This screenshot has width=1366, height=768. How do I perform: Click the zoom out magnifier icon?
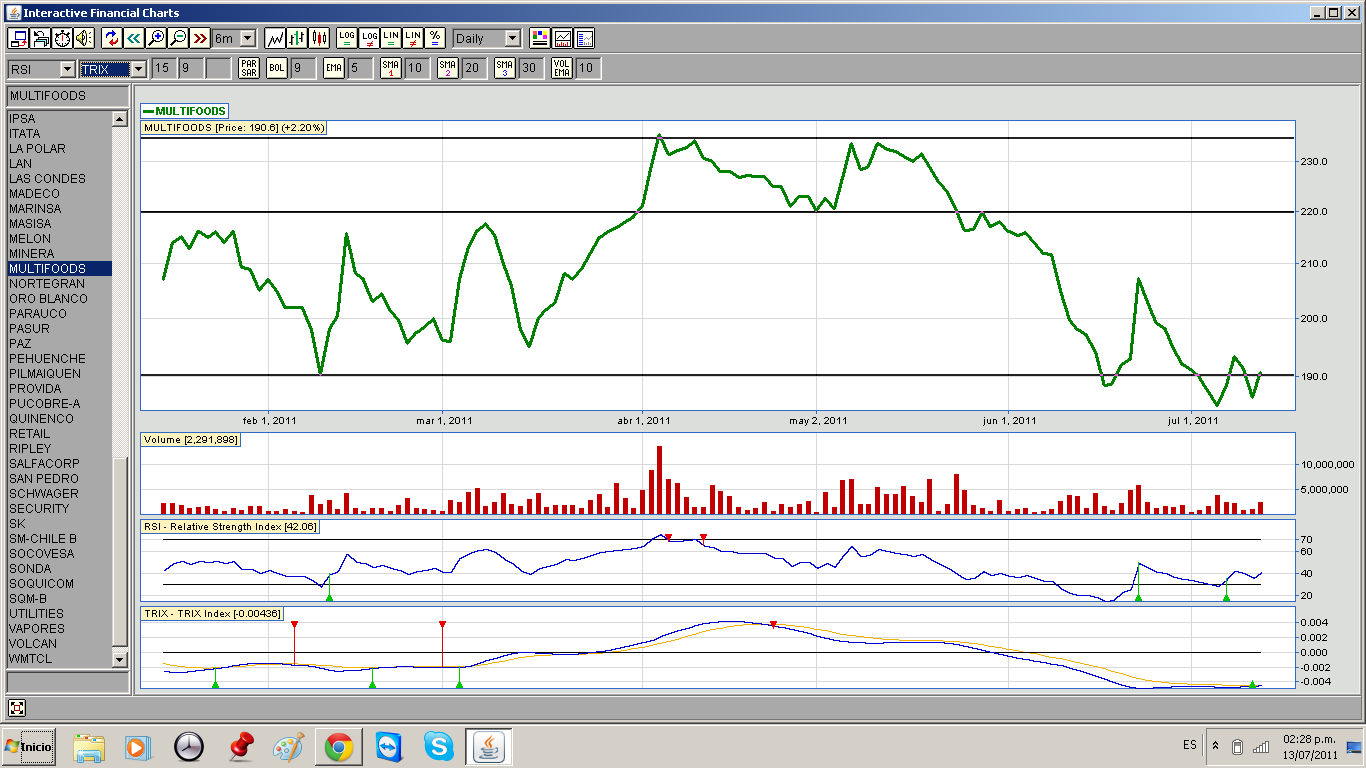click(178, 38)
